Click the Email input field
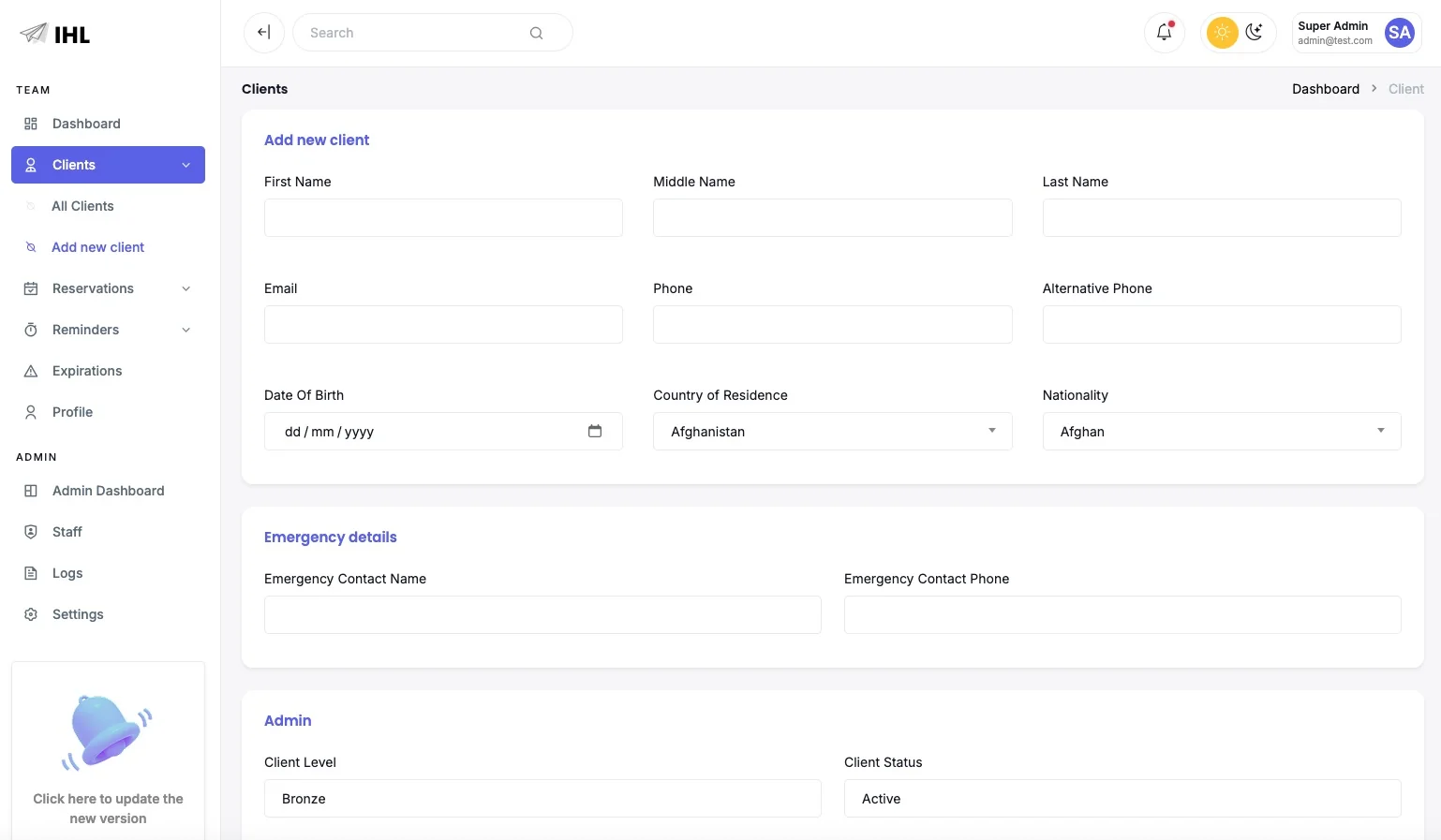Screen dimensions: 1441x840 tap(443, 324)
